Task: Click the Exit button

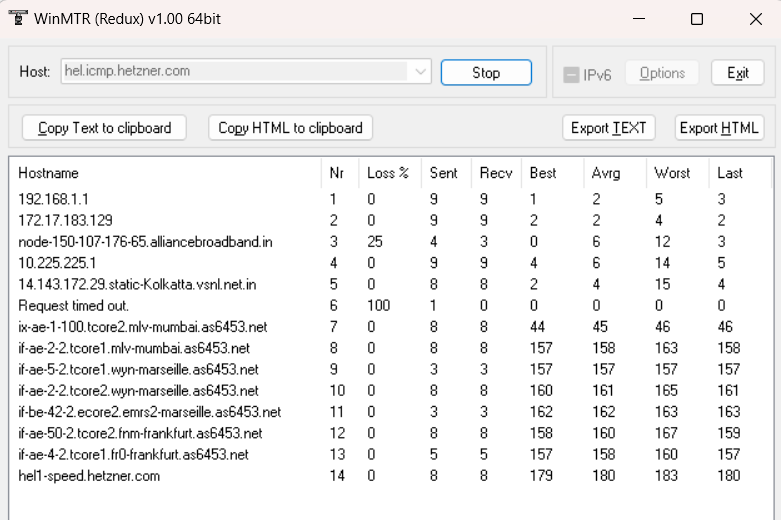Action: coord(738,73)
